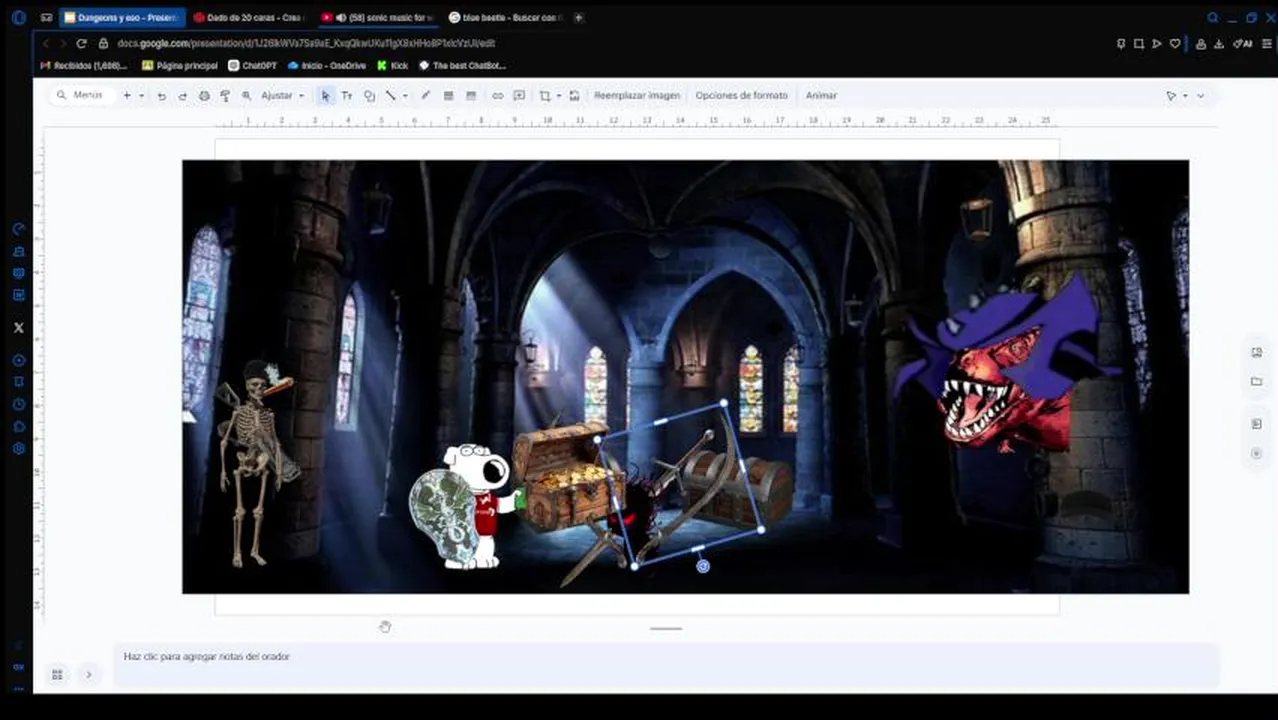Select the Line tool icon
1278x720 pixels.
click(391, 96)
